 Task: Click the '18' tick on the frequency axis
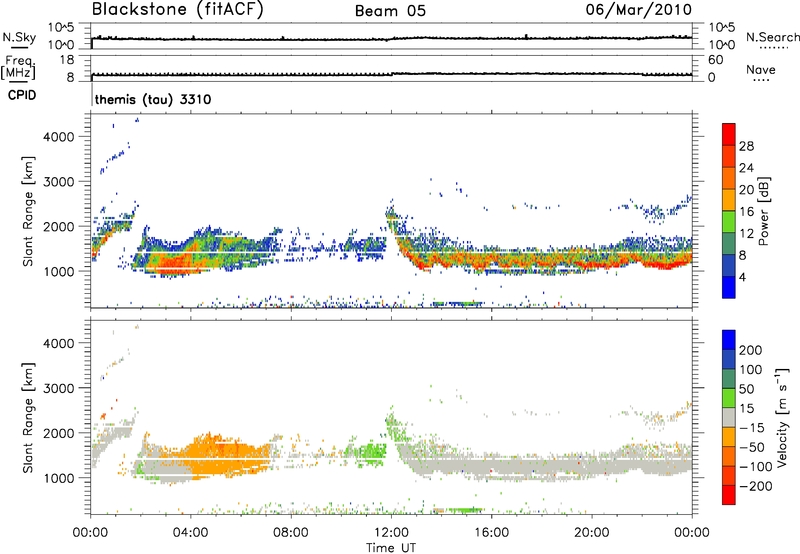point(67,60)
